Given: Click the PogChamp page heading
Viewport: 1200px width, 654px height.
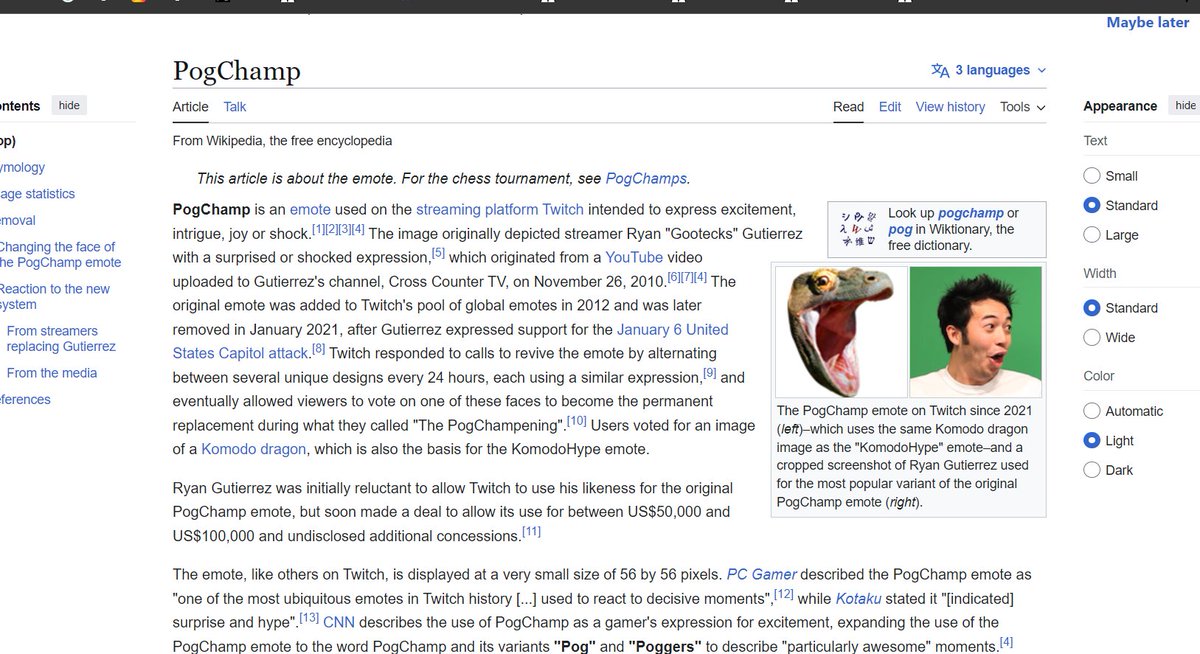Looking at the screenshot, I should click(237, 71).
